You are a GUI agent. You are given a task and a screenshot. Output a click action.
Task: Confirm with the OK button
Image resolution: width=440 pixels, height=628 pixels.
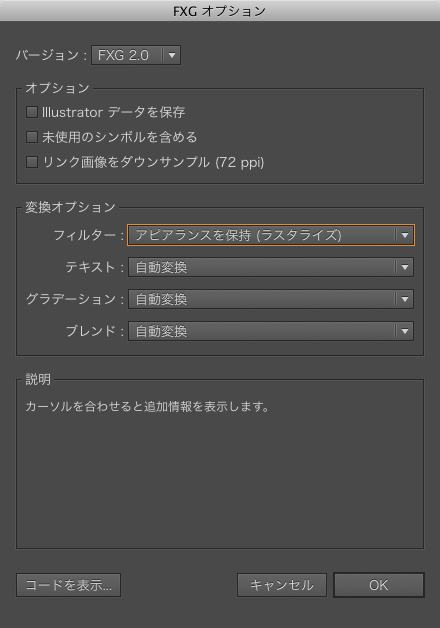pyautogui.click(x=379, y=585)
